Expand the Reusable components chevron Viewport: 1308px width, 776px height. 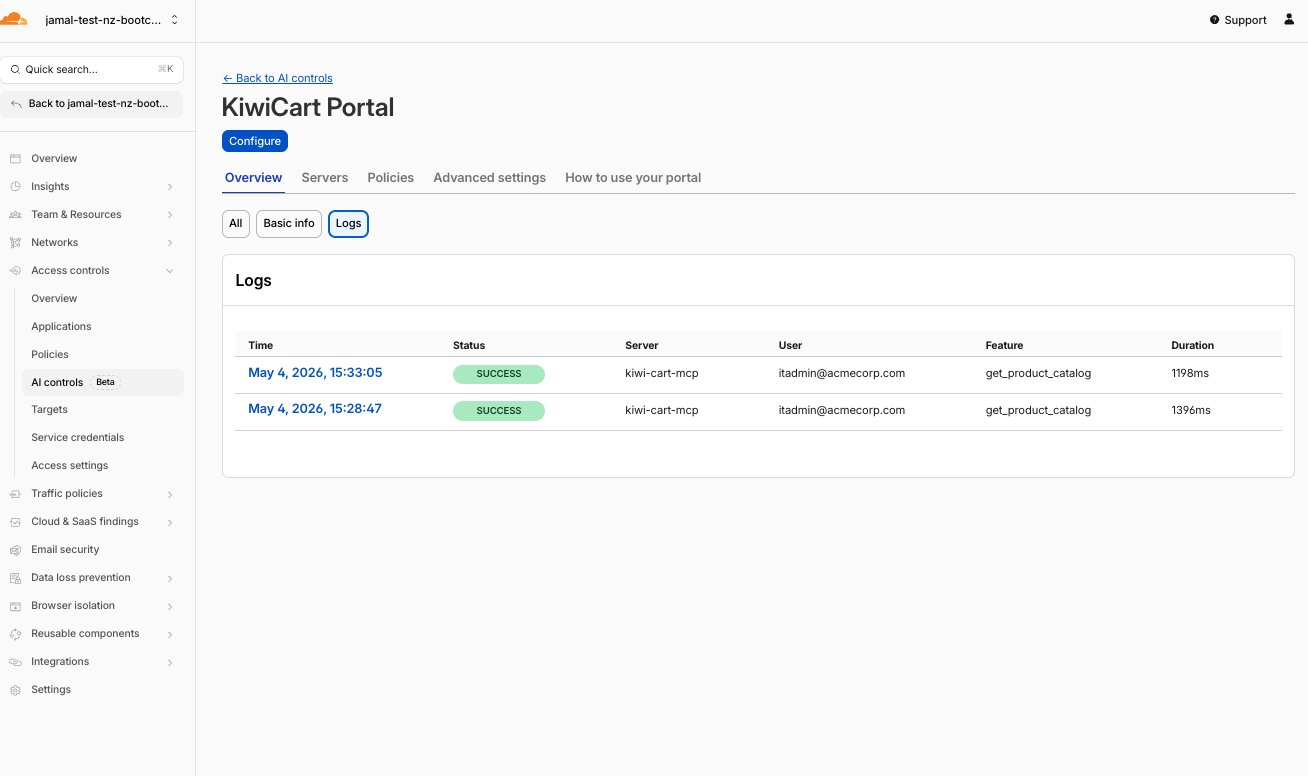point(170,634)
